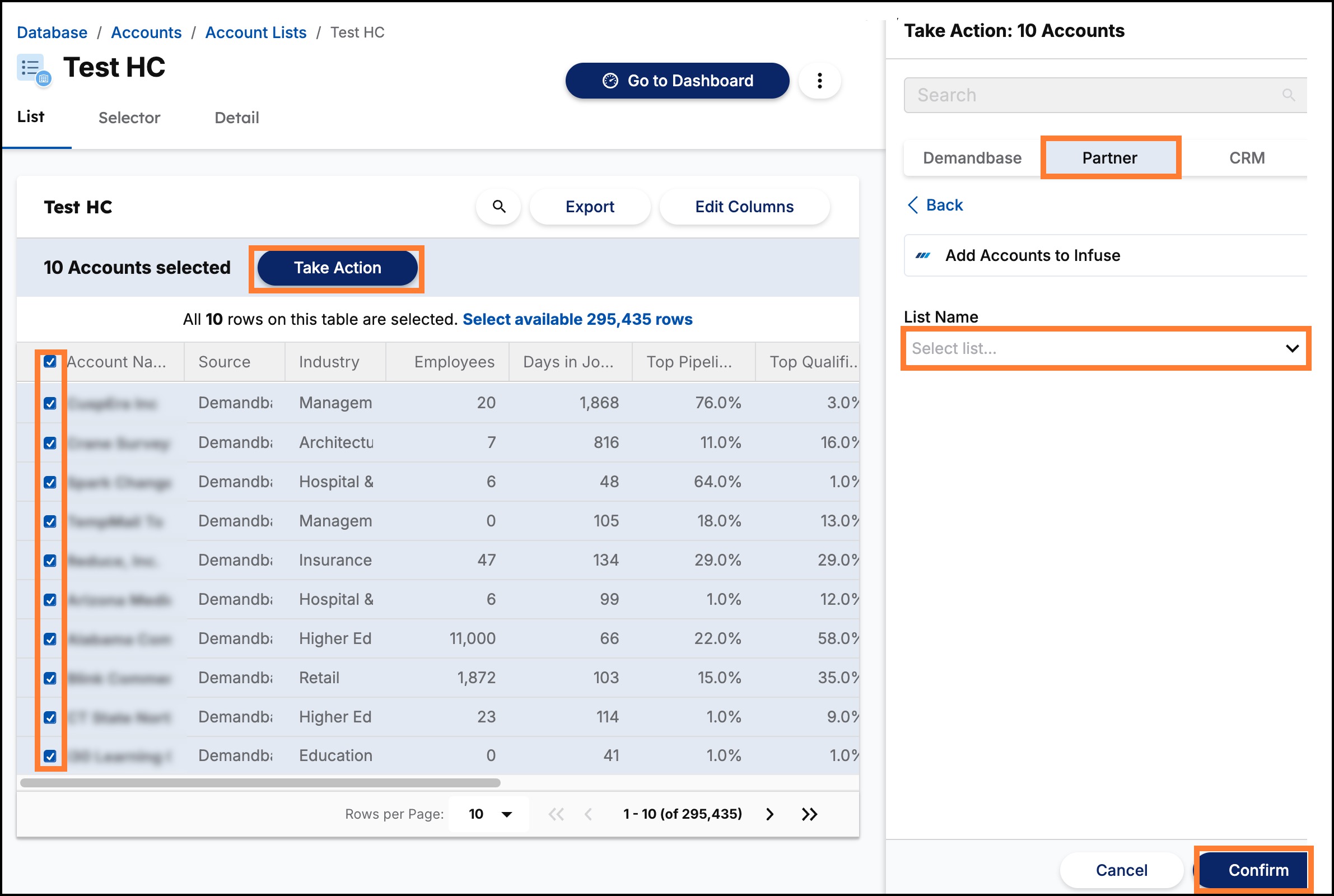Open the three-dot more options menu
This screenshot has height=896, width=1334.
[819, 81]
